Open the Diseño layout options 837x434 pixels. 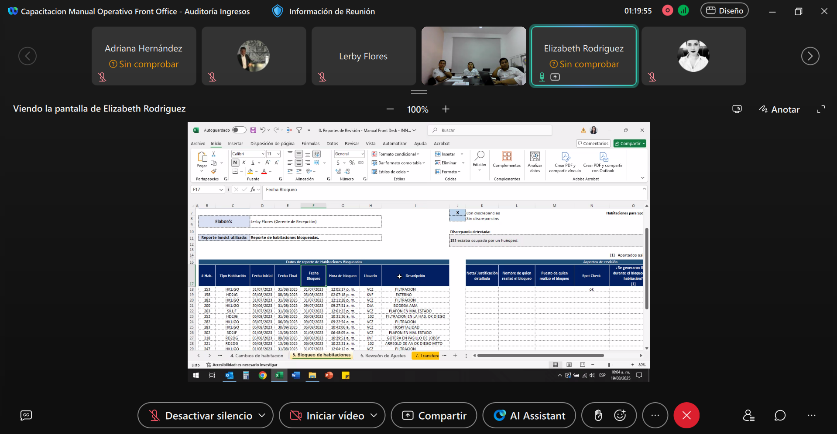[x=724, y=11]
